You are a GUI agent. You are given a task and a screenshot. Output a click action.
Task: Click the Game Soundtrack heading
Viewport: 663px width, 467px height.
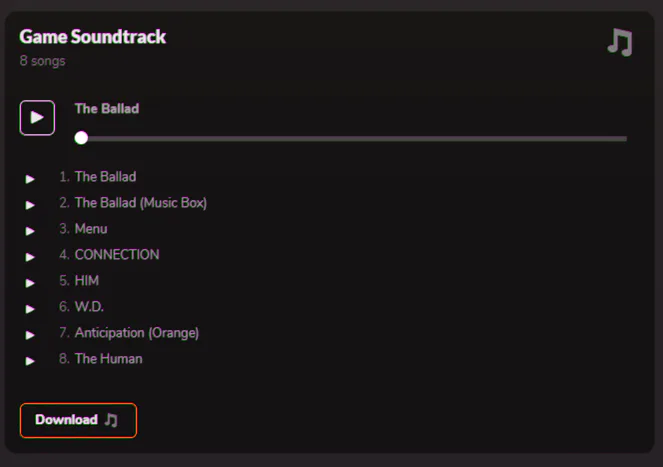tap(93, 37)
